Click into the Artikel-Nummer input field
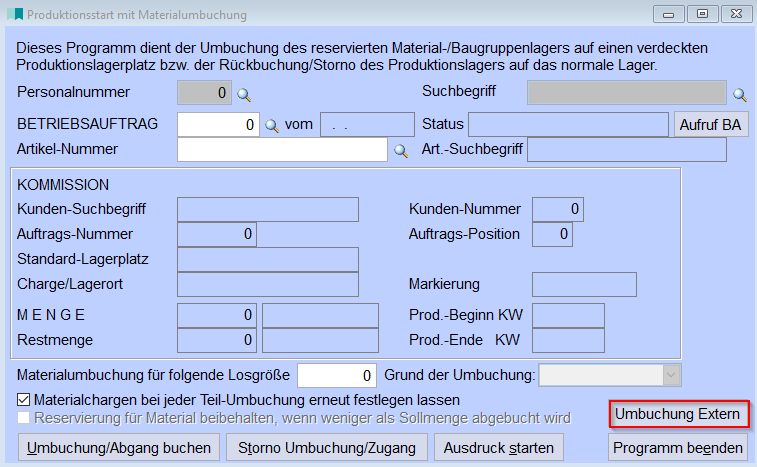This screenshot has height=467, width=757. [281, 150]
